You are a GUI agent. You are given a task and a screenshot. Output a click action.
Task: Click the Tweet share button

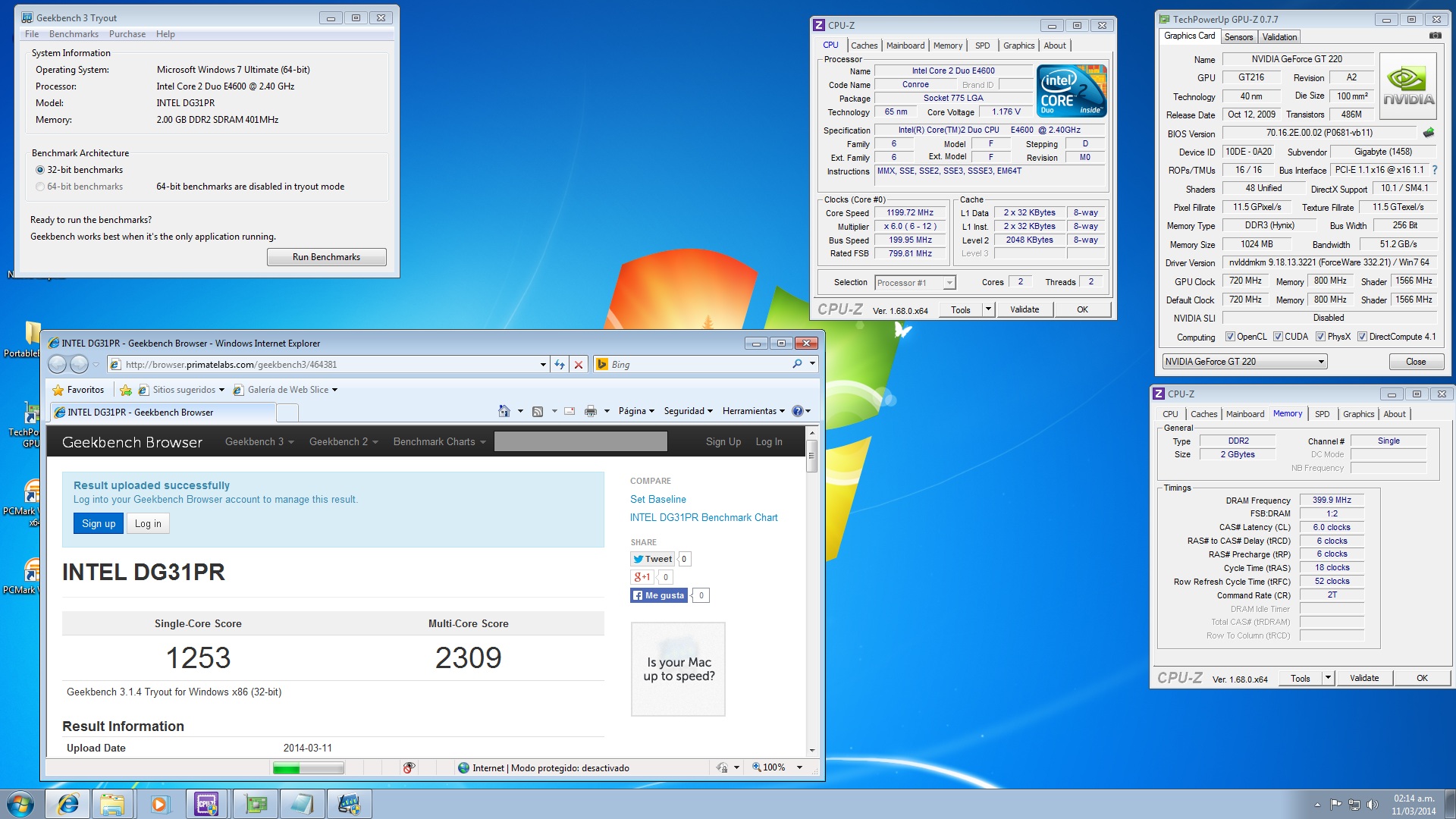point(652,559)
